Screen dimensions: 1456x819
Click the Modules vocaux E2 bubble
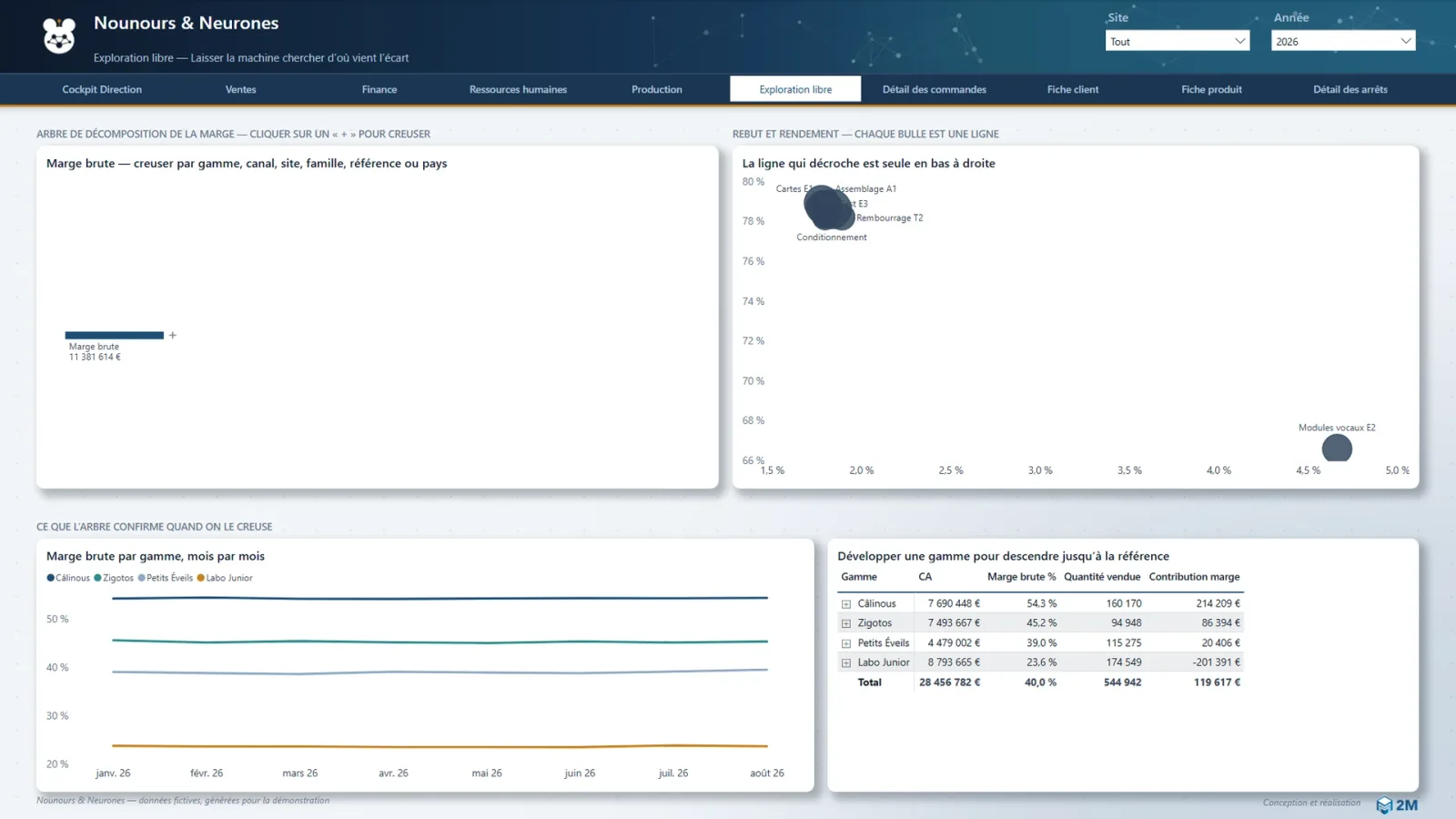click(x=1337, y=449)
